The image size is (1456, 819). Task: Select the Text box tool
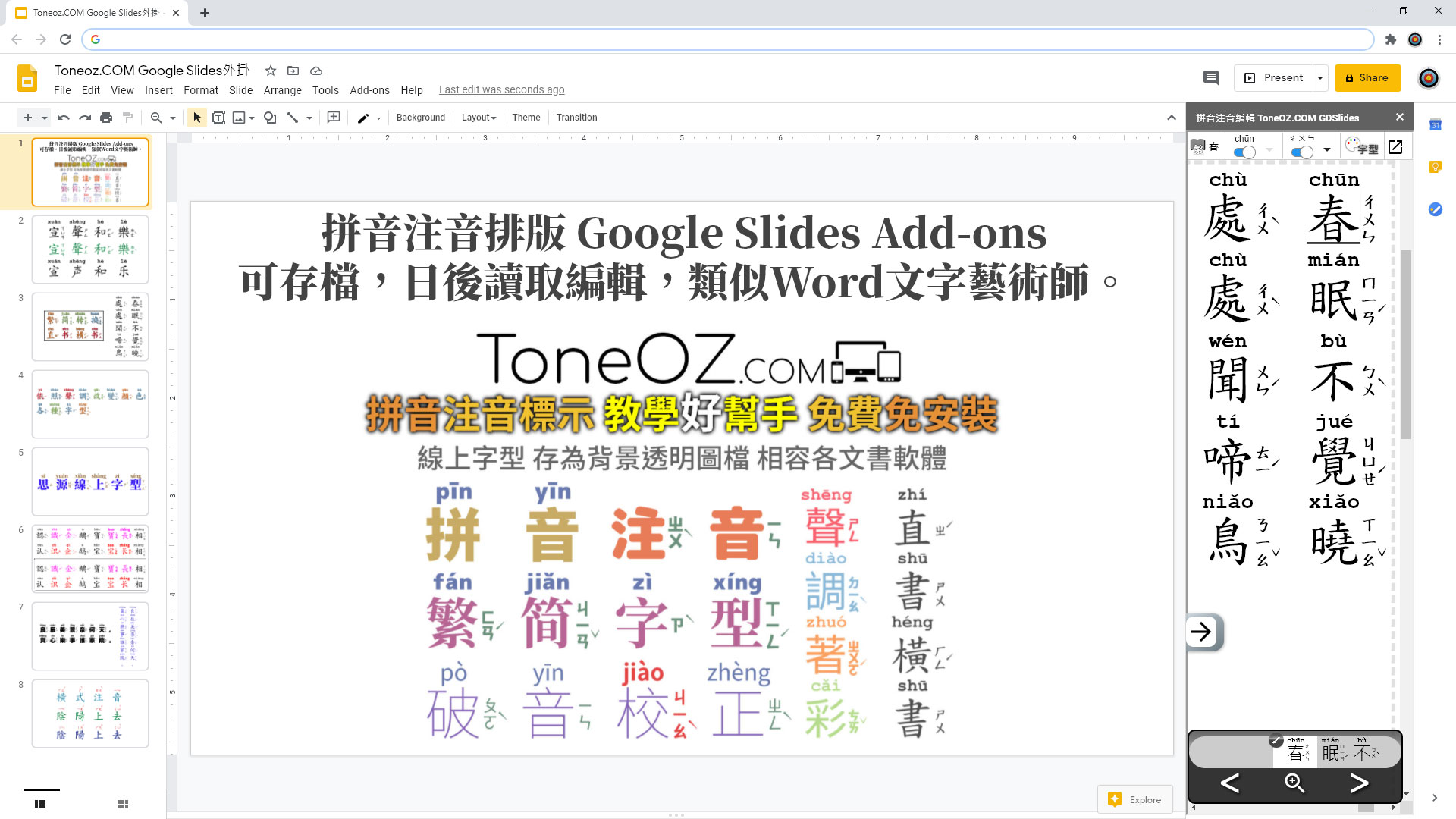point(218,118)
